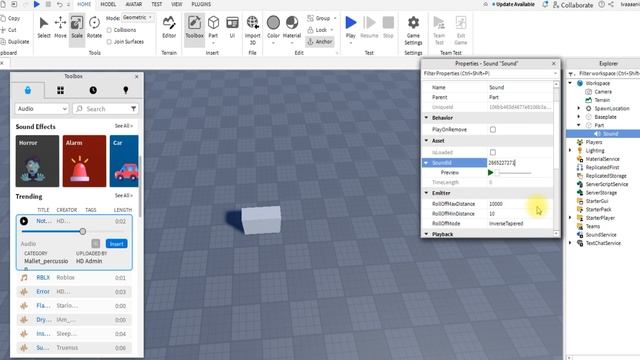This screenshot has width=640, height=360.
Task: Expand the Lighting tree node
Action: [571, 150]
